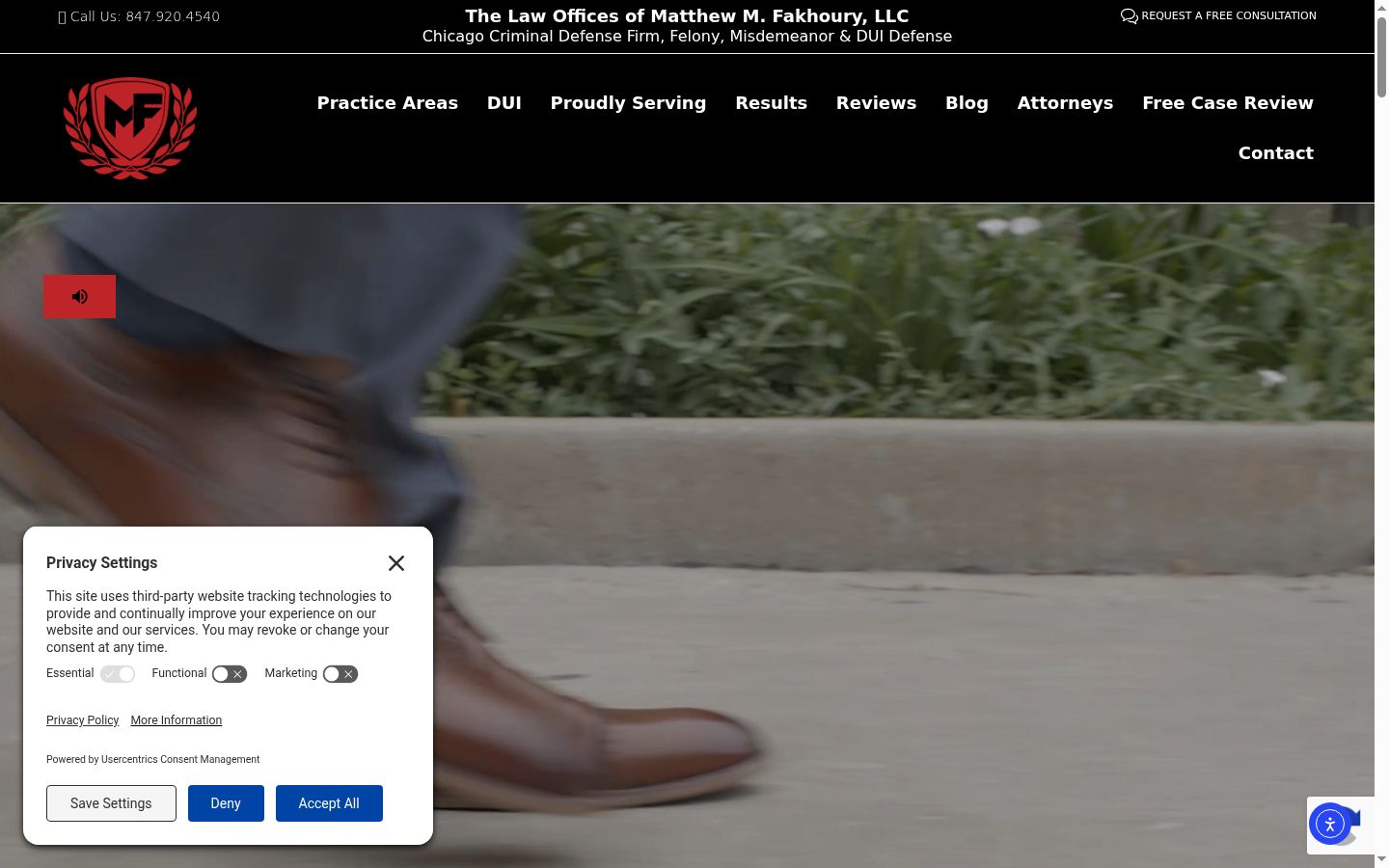
Task: Visit the Blog page
Action: coord(967,103)
